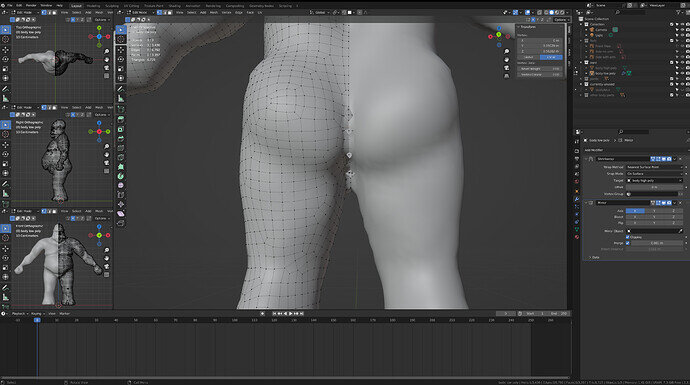Select the Annotate tool in main viewport toolbar
This screenshot has height=385, width=690.
tap(121, 89)
